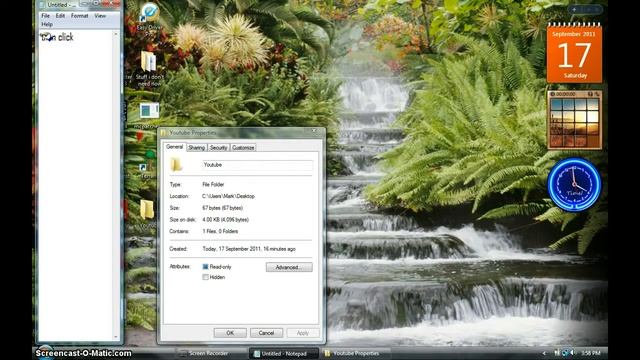Click the '4.00 KB (4,096 bytes)' value
Screen dimensions: 640x360
tap(225, 220)
